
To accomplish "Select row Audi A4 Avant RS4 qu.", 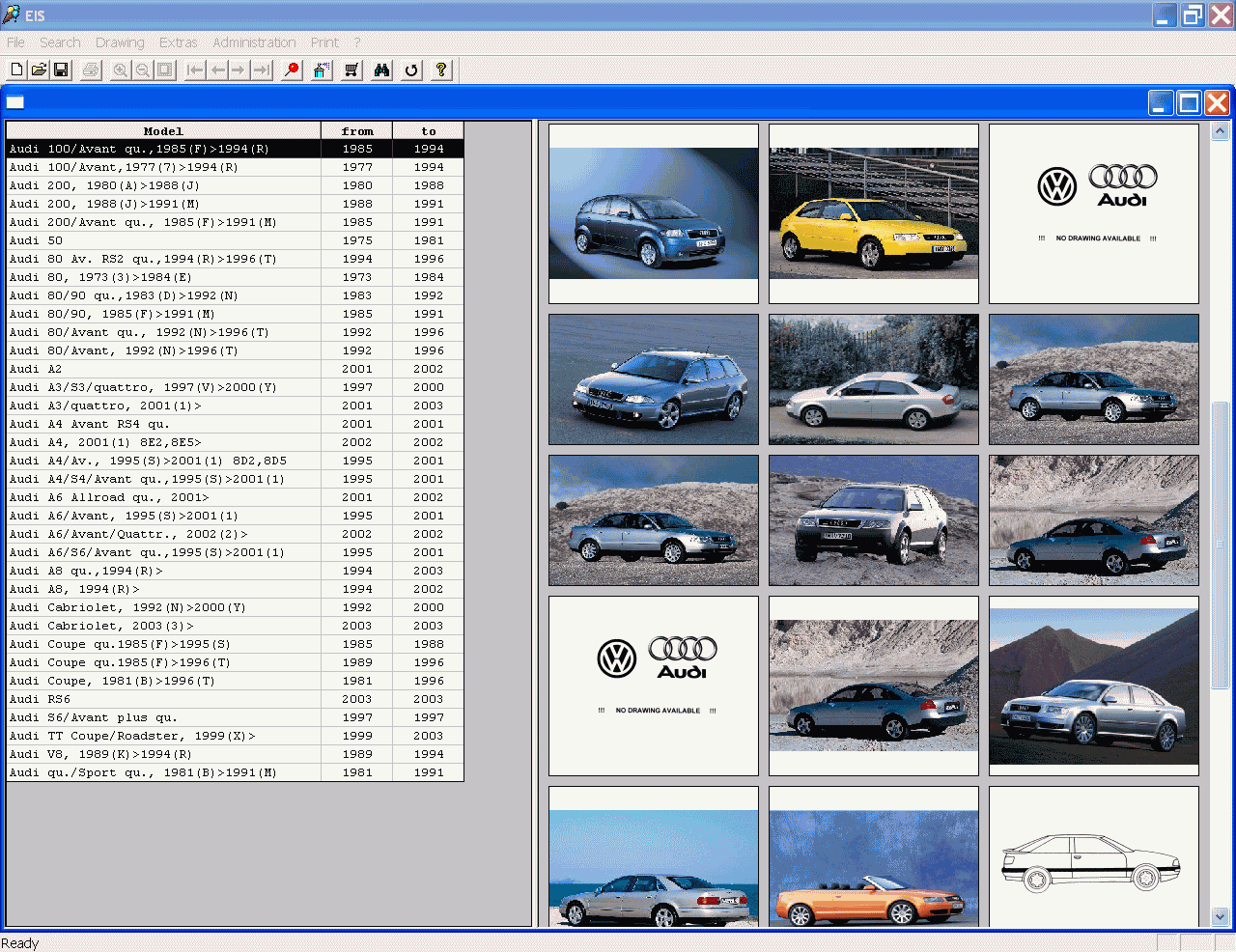I will coord(235,424).
